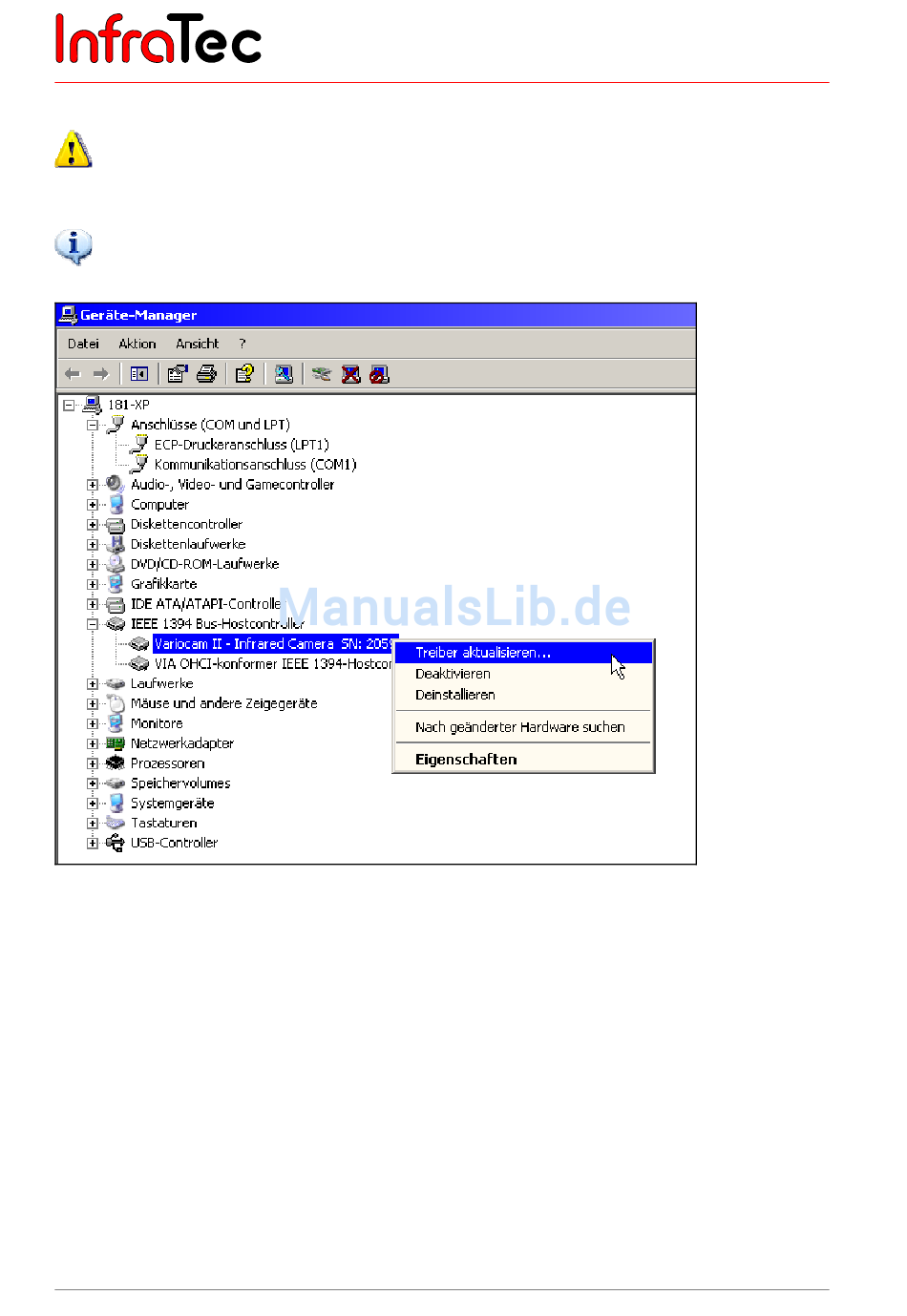The image size is (907, 1316).
Task: Collapse the Anschlüsse (COM und LPT) node
Action: (93, 425)
